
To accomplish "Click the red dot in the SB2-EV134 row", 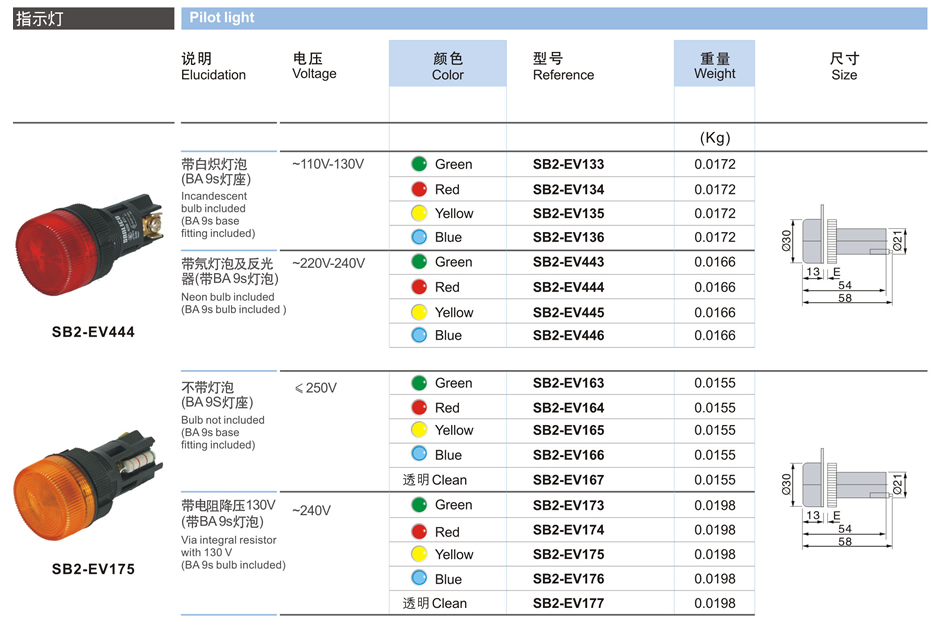I will click(419, 189).
